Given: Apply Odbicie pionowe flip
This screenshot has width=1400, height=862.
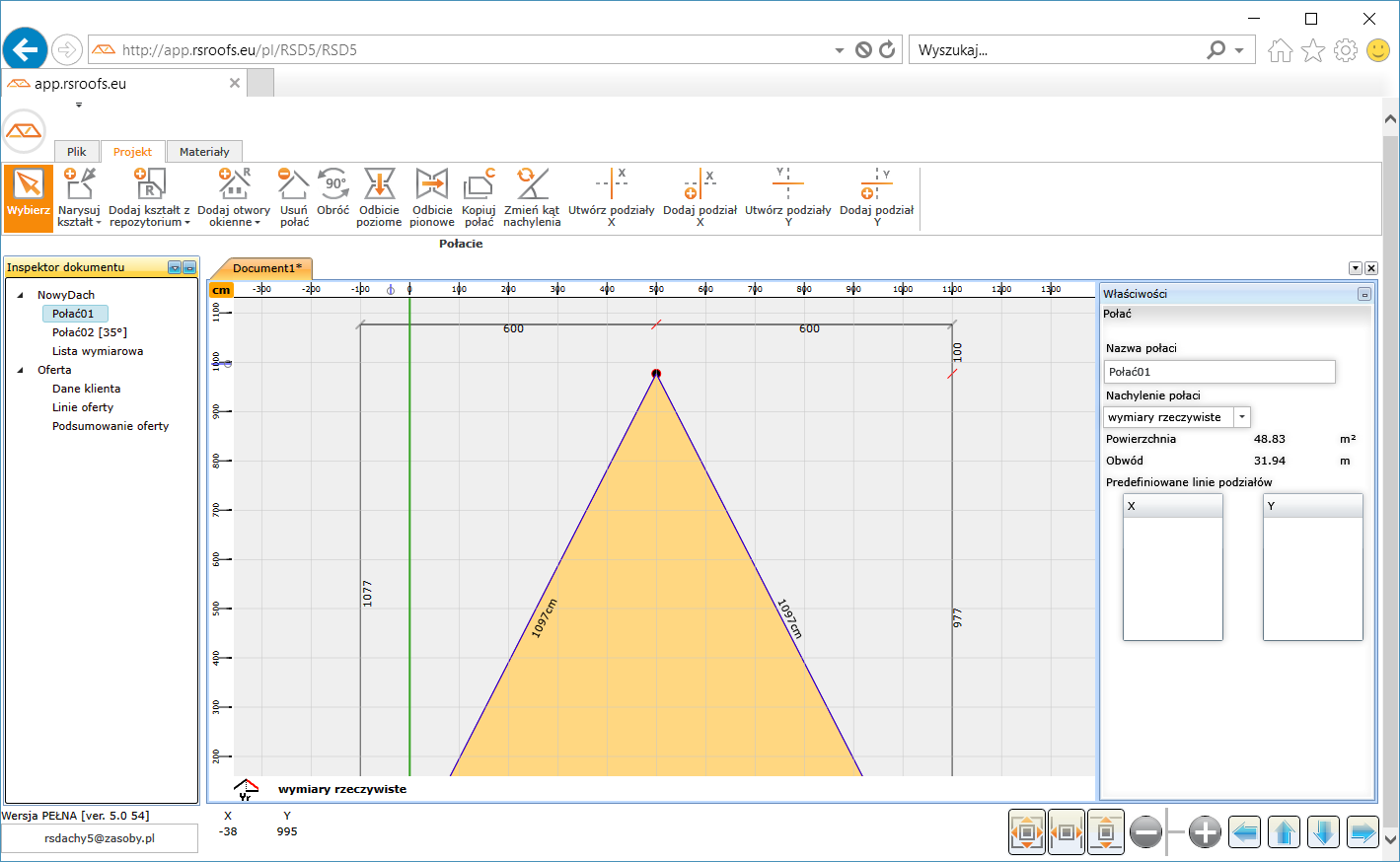Looking at the screenshot, I should pos(432,197).
